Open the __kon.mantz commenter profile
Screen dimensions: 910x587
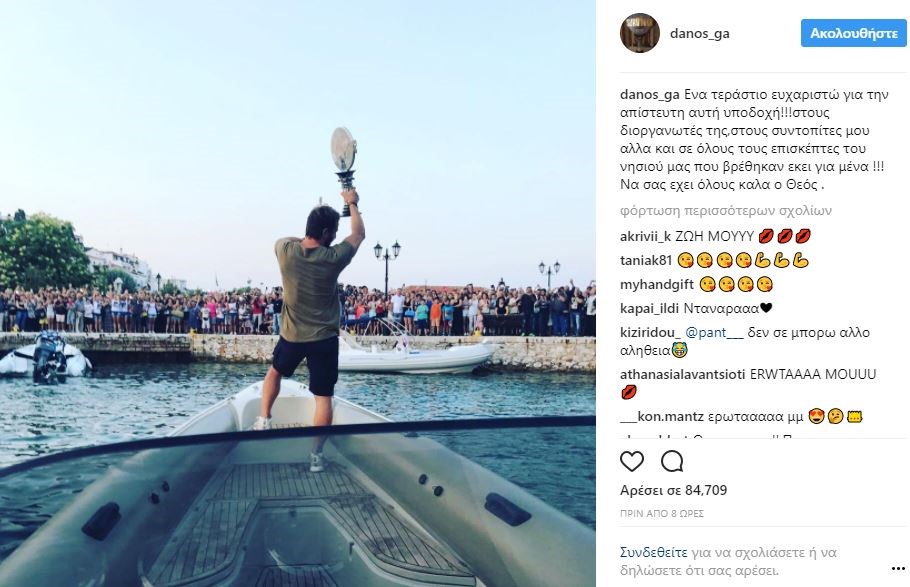tap(662, 416)
